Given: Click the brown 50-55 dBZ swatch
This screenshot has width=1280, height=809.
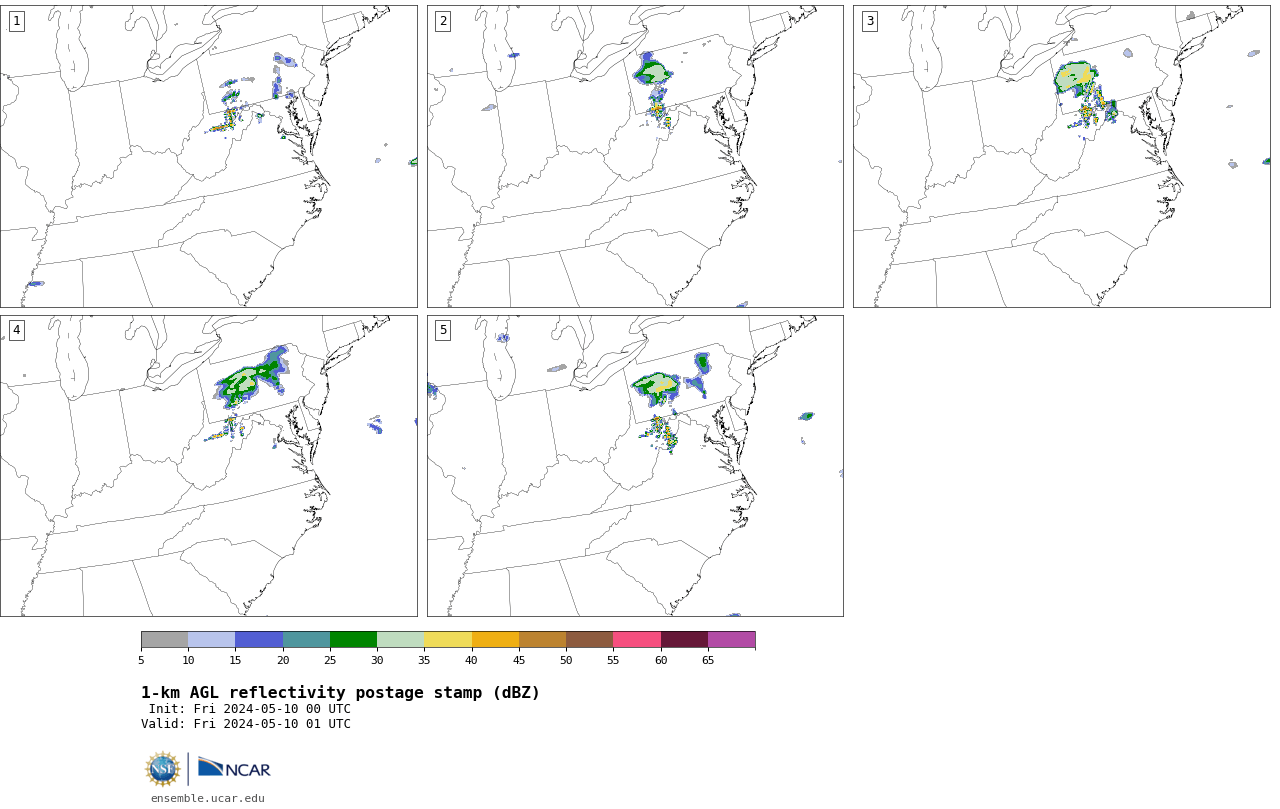Looking at the screenshot, I should click(x=589, y=640).
